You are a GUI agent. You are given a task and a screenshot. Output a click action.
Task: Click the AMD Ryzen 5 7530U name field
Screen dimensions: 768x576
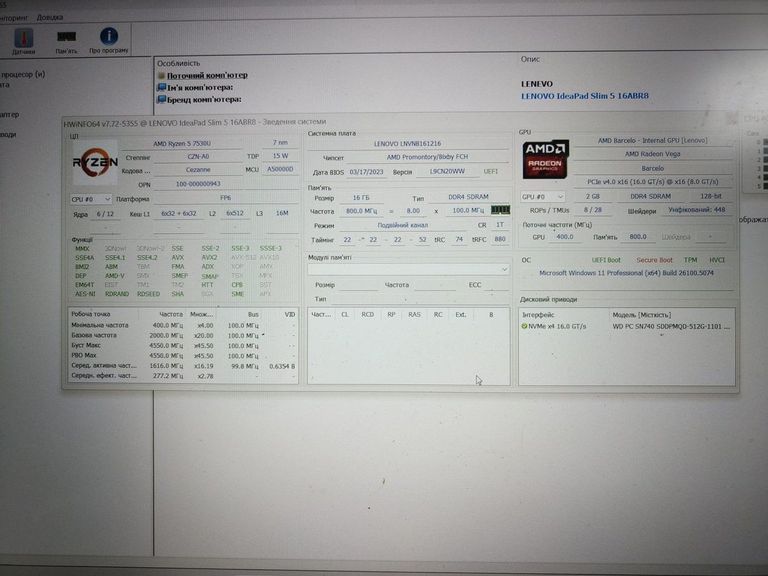coord(182,144)
